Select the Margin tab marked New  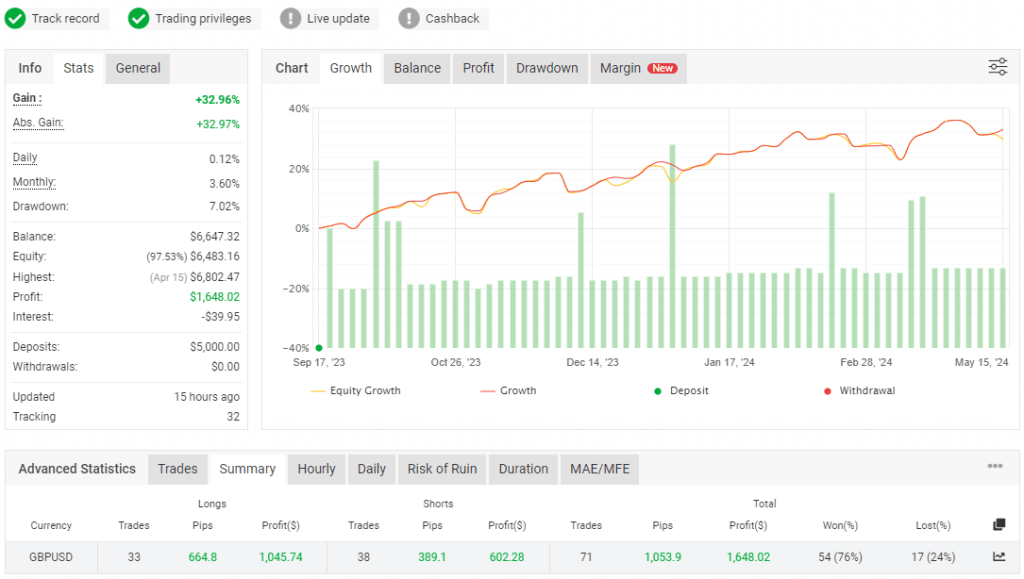click(x=638, y=68)
